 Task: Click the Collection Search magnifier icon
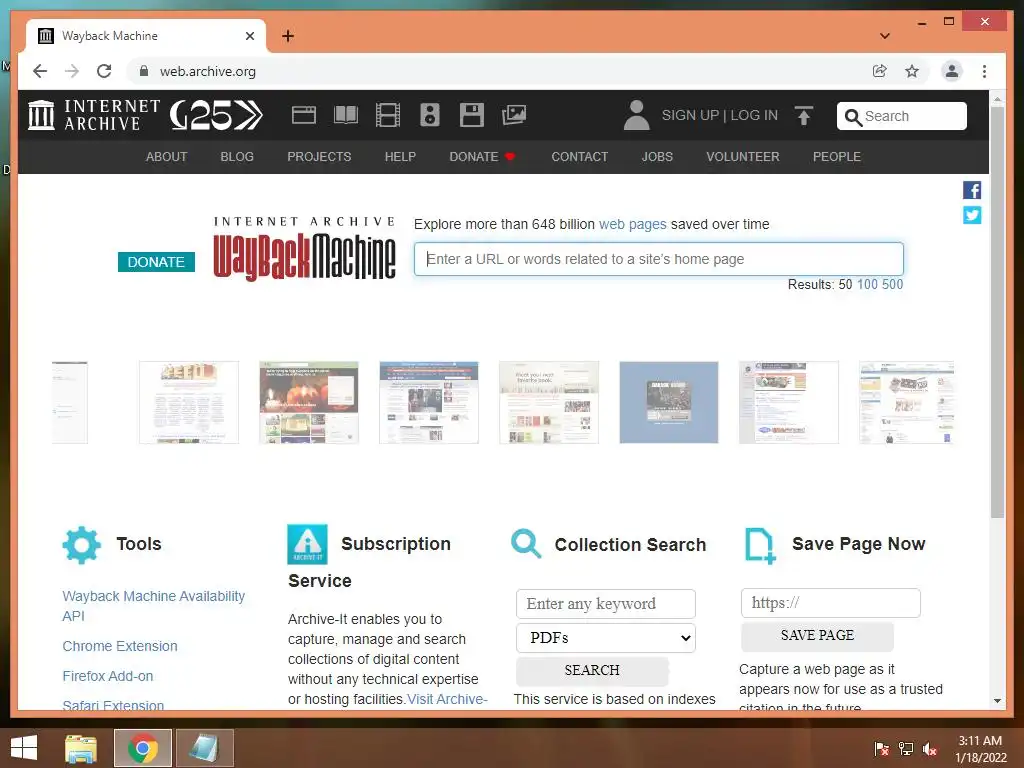pyautogui.click(x=526, y=543)
